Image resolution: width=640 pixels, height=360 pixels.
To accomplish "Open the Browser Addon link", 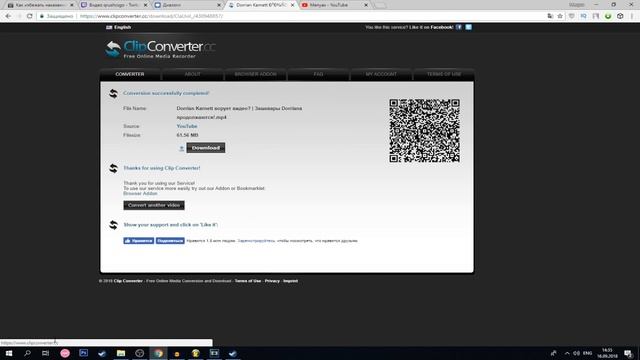I will click(x=140, y=193).
